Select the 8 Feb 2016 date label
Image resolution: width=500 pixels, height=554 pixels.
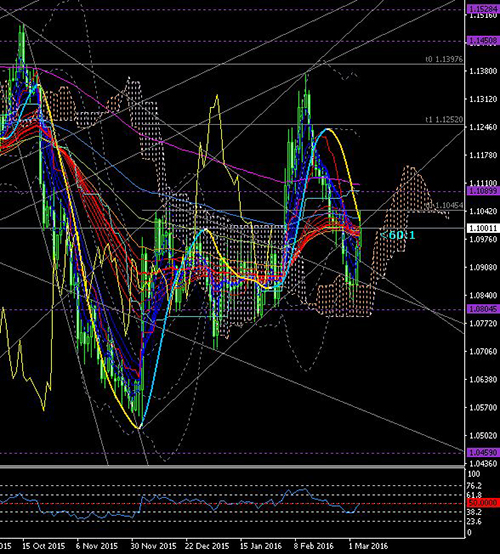pos(314,546)
